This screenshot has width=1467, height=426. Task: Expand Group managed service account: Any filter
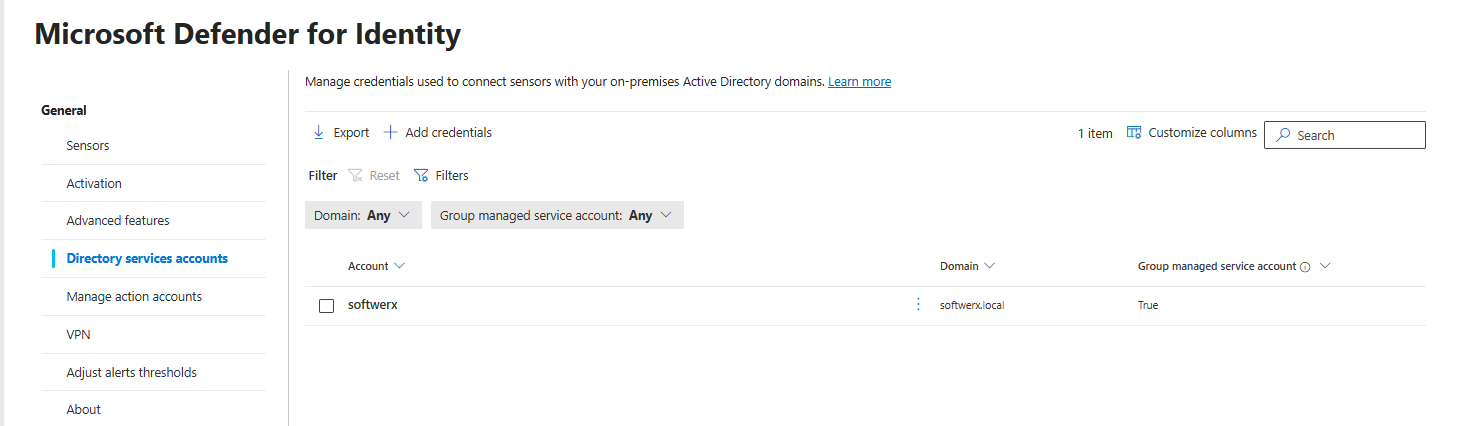[x=557, y=215]
